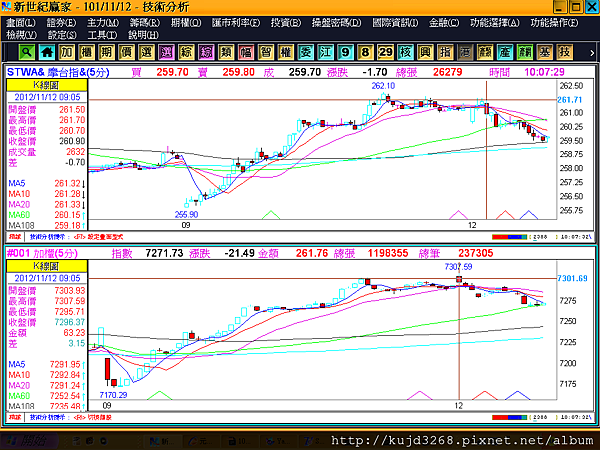Open the 功能操作(F) menu
Viewport: 600px width, 450px height.
pyautogui.click(x=554, y=23)
